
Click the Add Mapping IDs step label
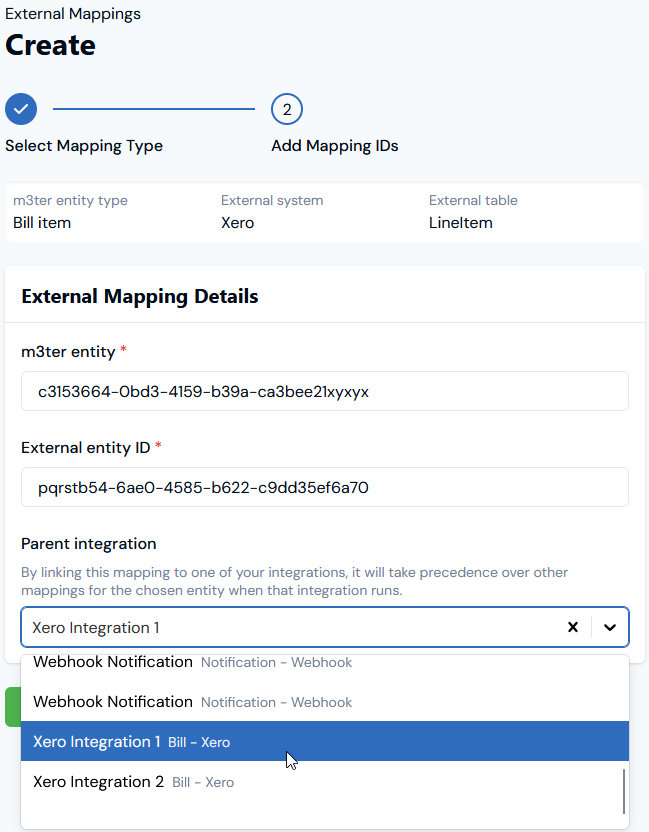point(335,145)
